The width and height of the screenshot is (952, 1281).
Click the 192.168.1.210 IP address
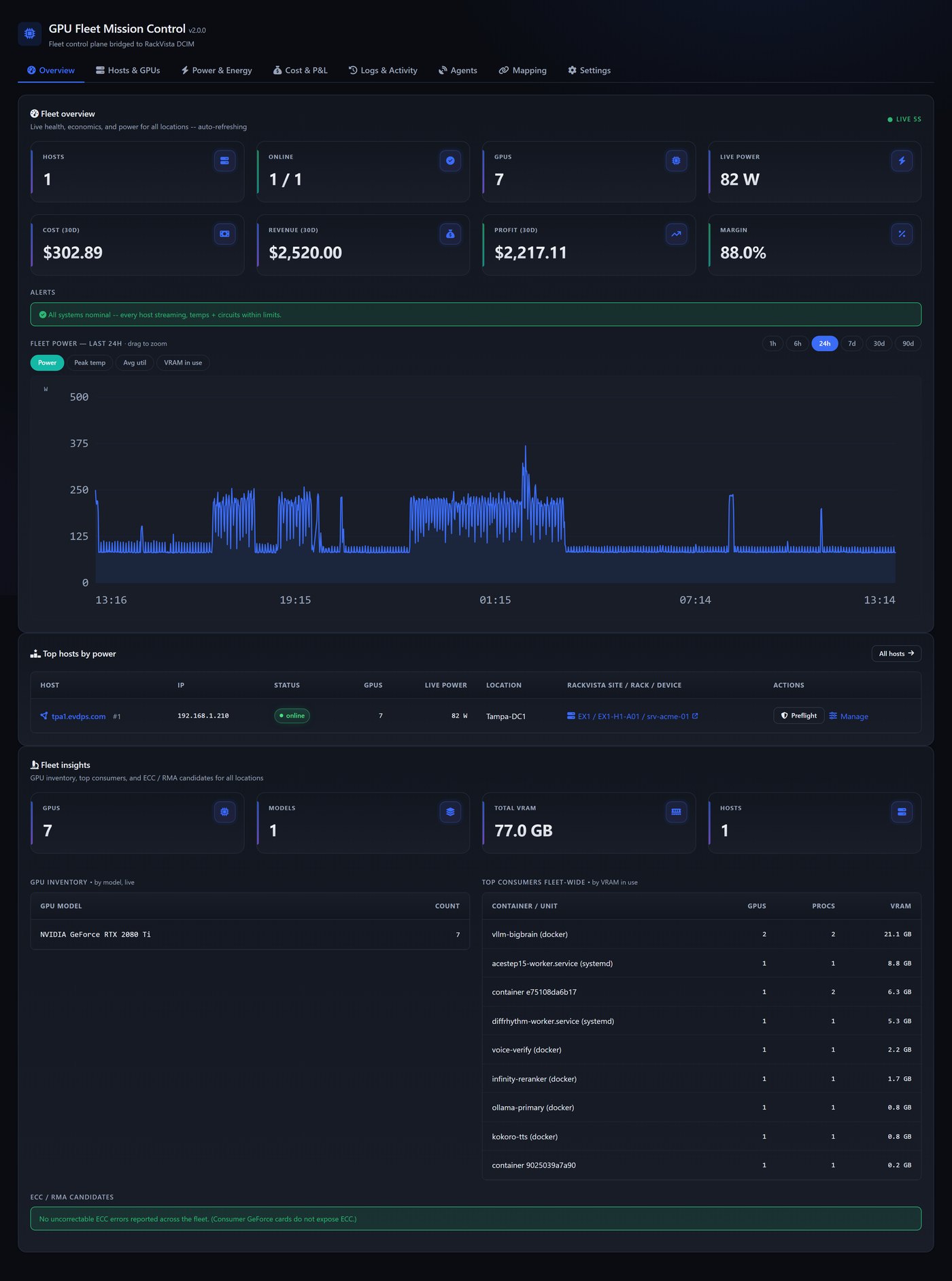click(x=203, y=716)
